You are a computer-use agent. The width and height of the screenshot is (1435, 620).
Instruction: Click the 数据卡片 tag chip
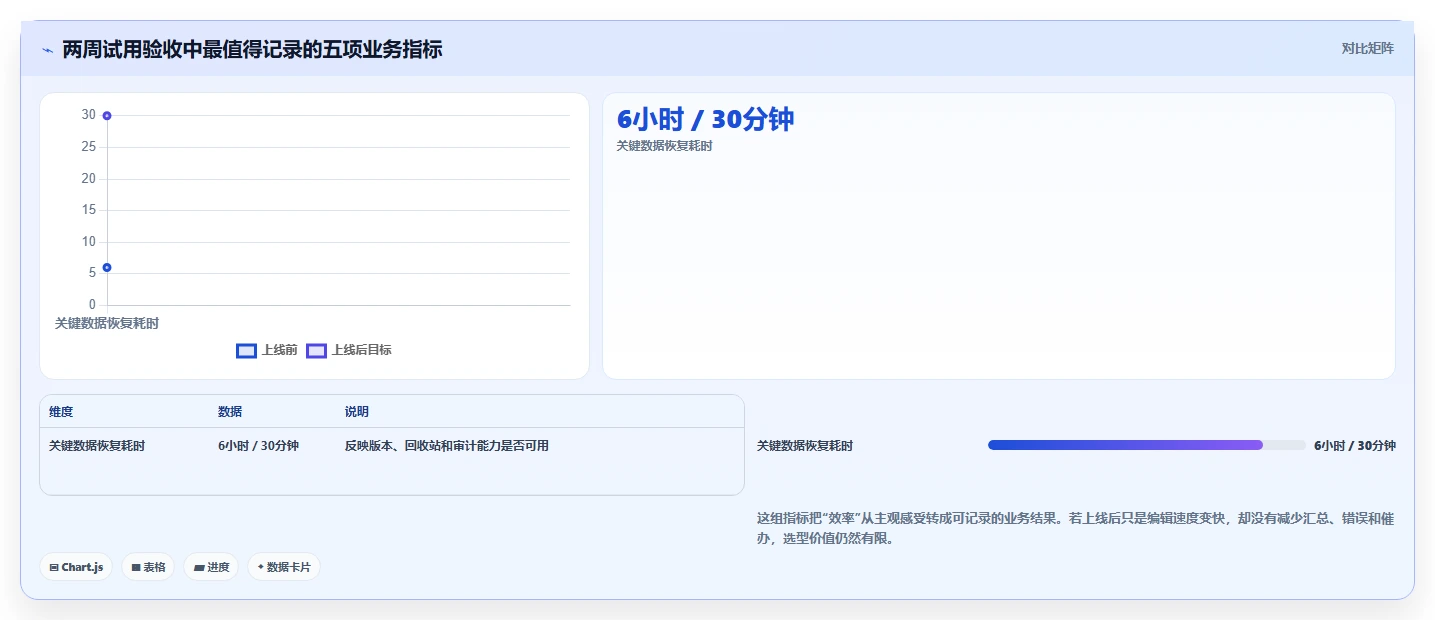284,567
